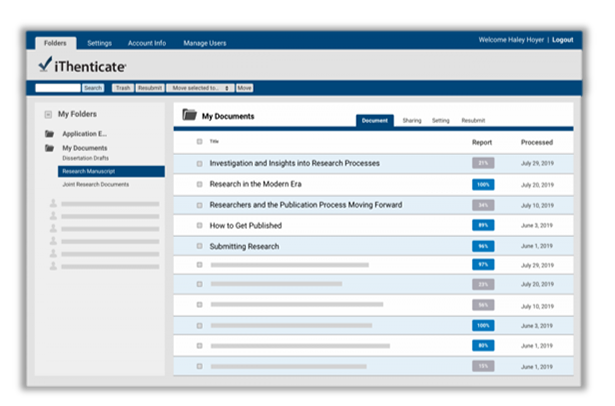Open the Move selected to dropdown
The height and width of the screenshot is (406, 615).
pos(200,88)
